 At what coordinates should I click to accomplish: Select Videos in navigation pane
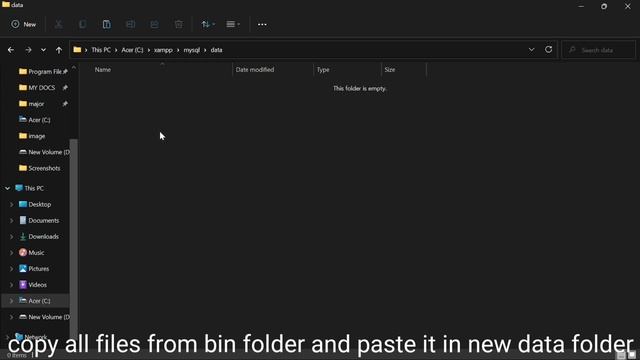(x=33, y=285)
